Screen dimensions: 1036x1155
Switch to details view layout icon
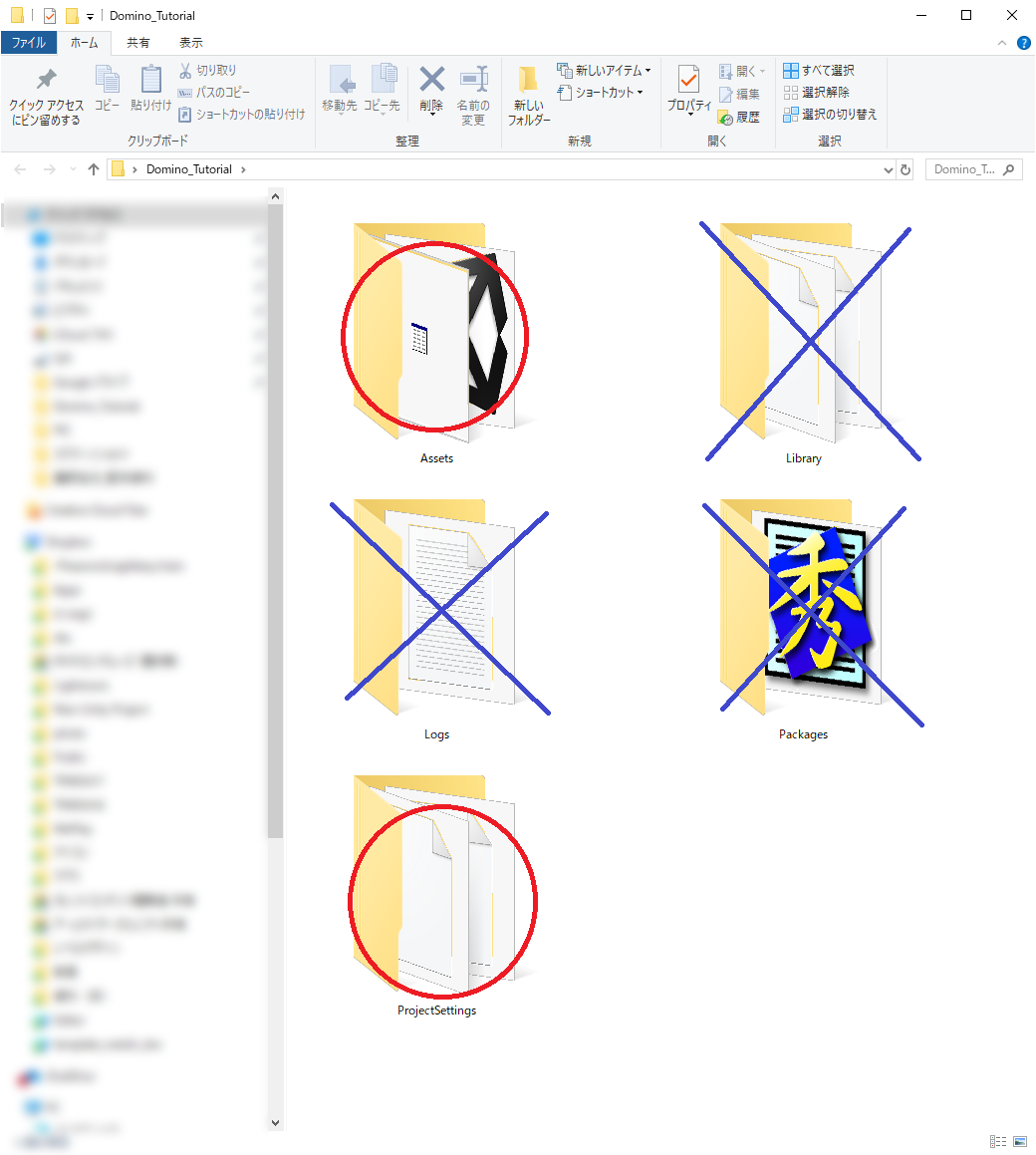[x=998, y=1141]
